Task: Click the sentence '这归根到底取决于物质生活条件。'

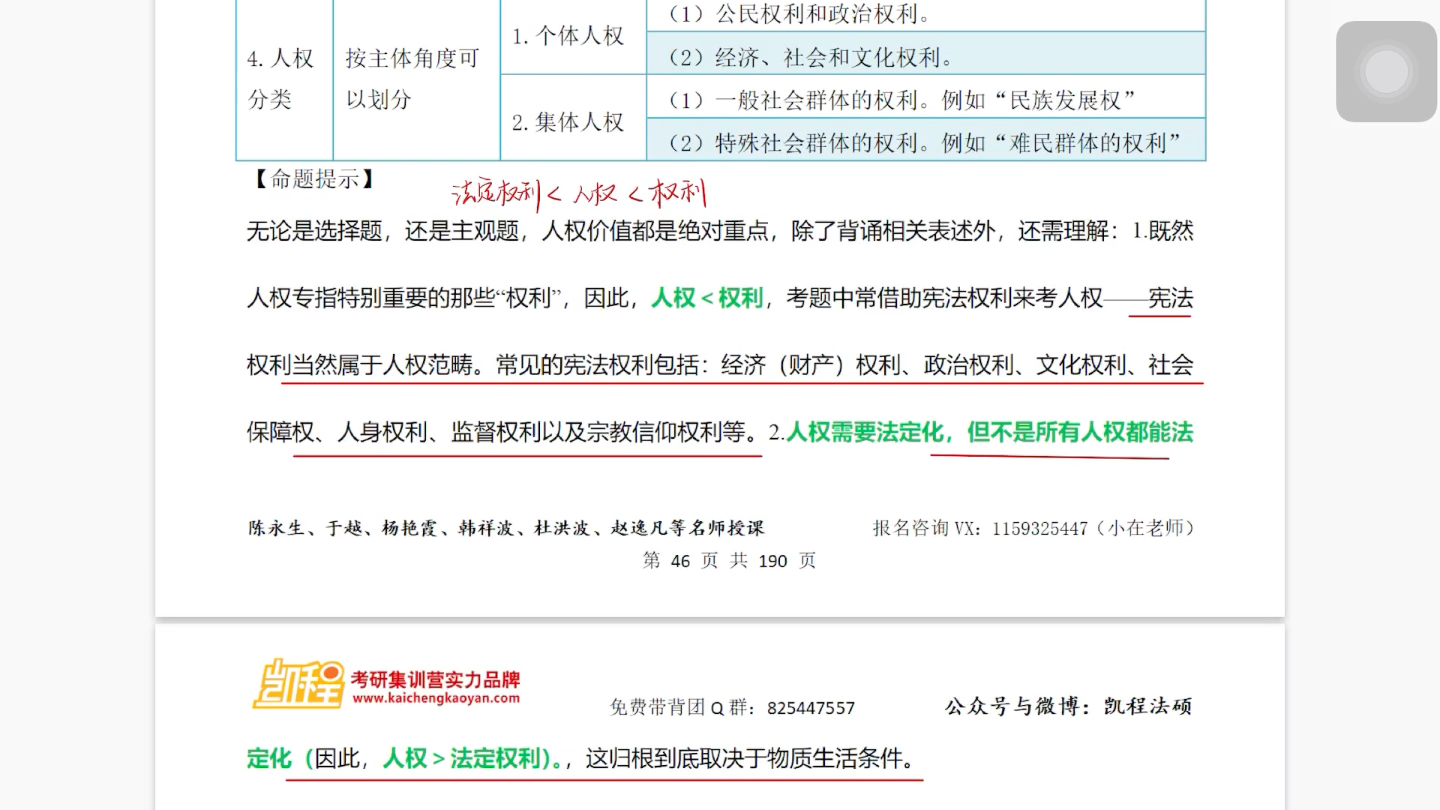Action: tap(750, 759)
